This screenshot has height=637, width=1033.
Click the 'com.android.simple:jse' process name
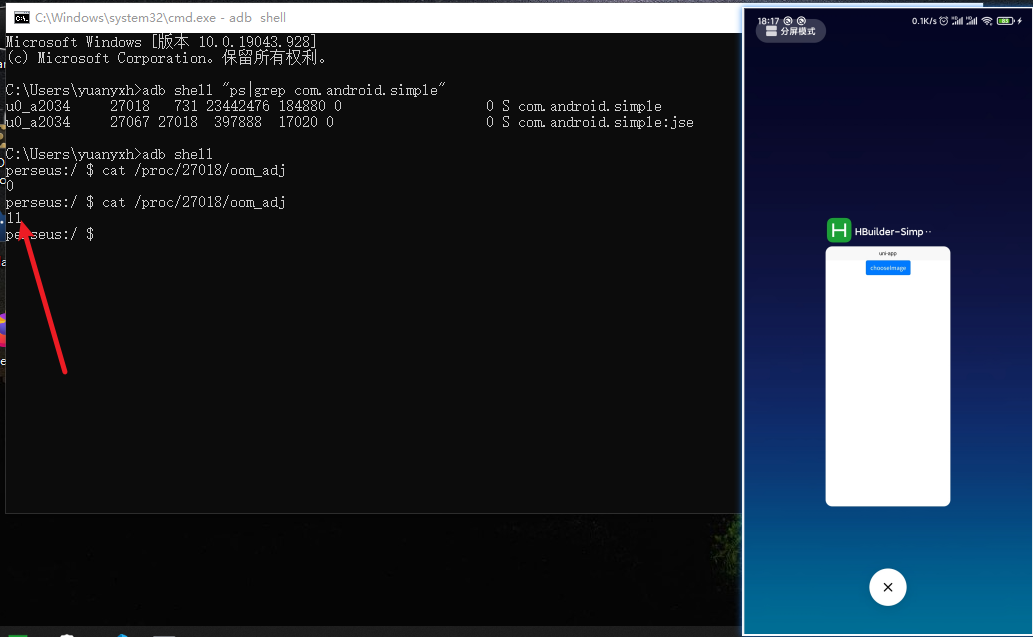[x=605, y=123]
